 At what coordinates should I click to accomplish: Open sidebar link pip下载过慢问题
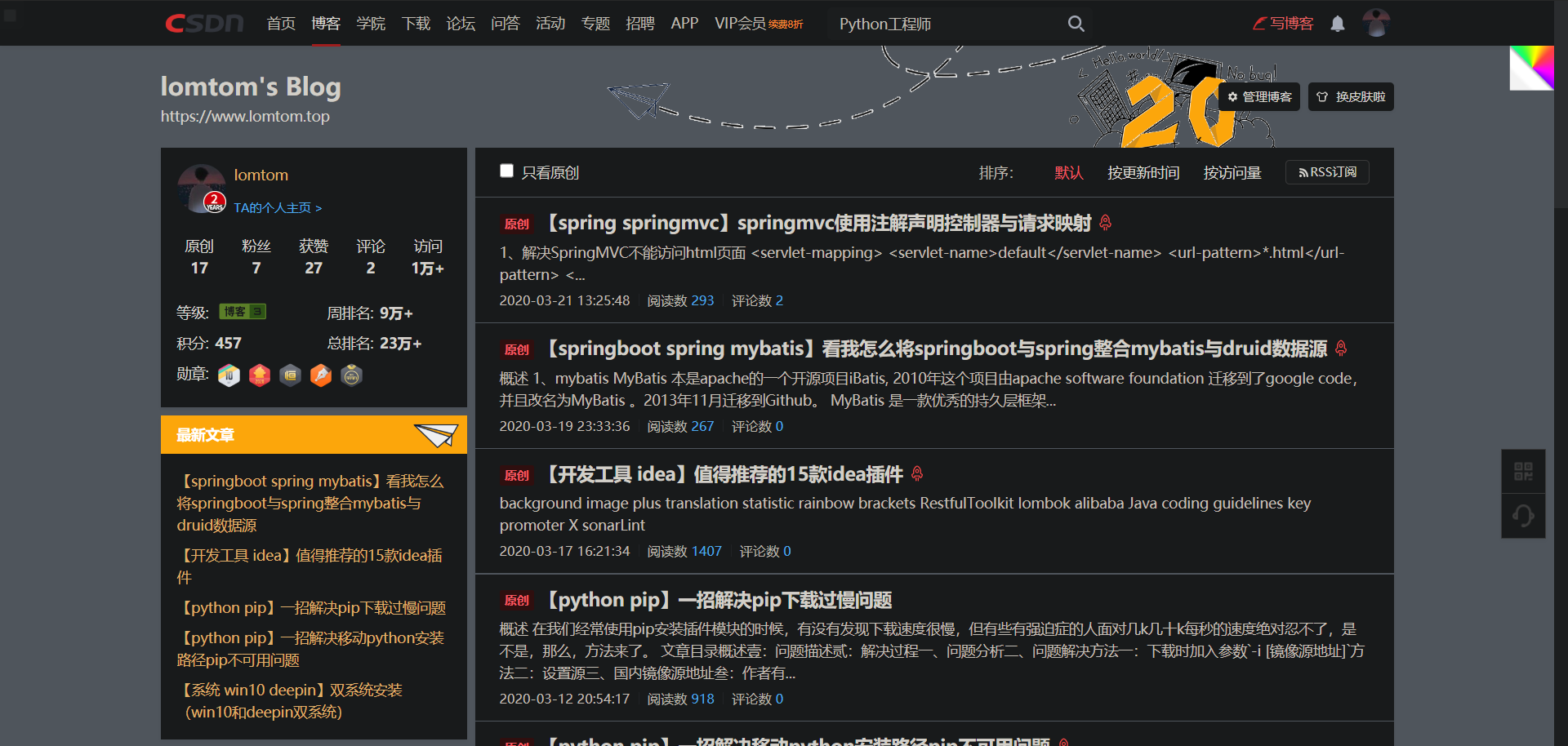pos(312,608)
